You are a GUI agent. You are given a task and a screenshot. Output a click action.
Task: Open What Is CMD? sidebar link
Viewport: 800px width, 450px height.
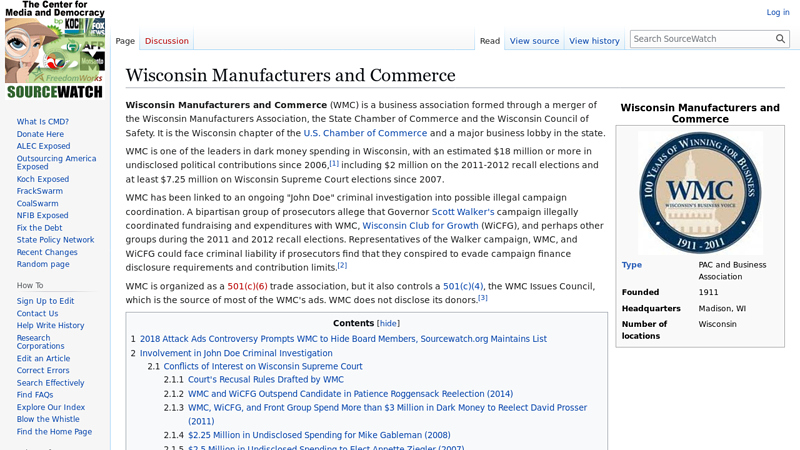(x=43, y=122)
